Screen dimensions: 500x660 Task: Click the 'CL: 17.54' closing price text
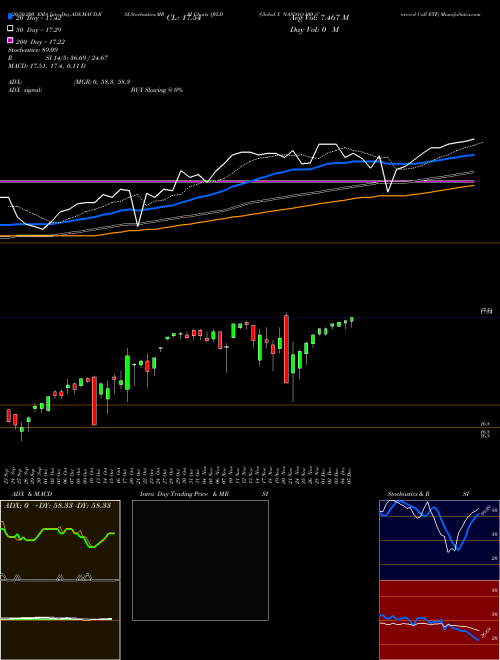[x=184, y=18]
